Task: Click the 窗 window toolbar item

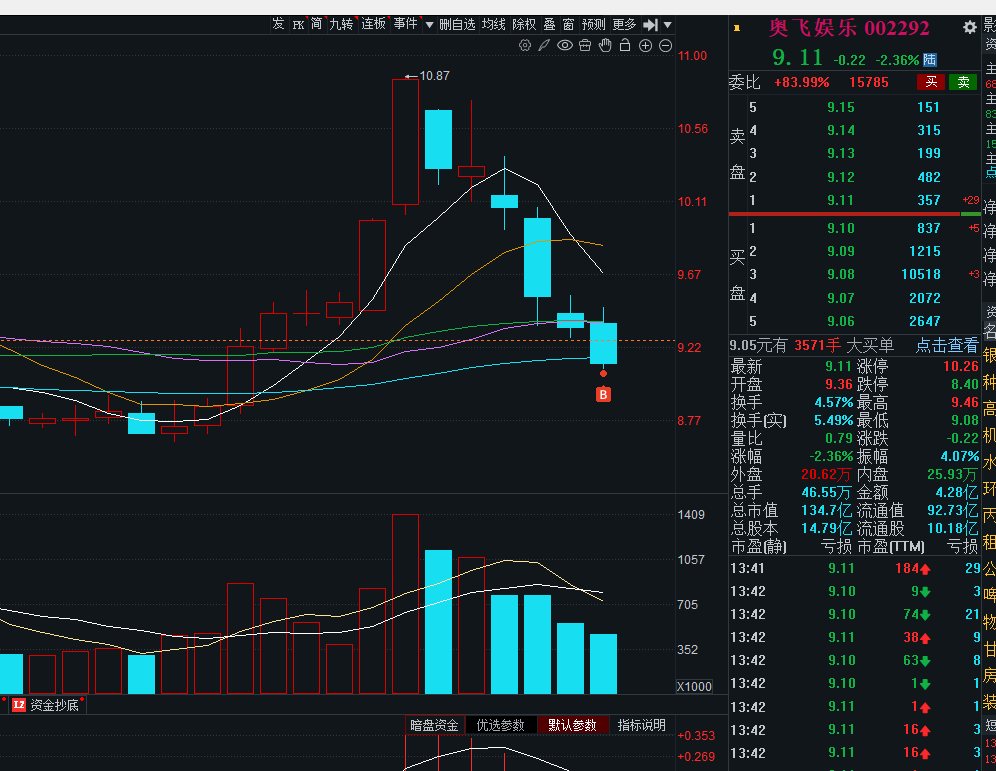Action: (569, 24)
